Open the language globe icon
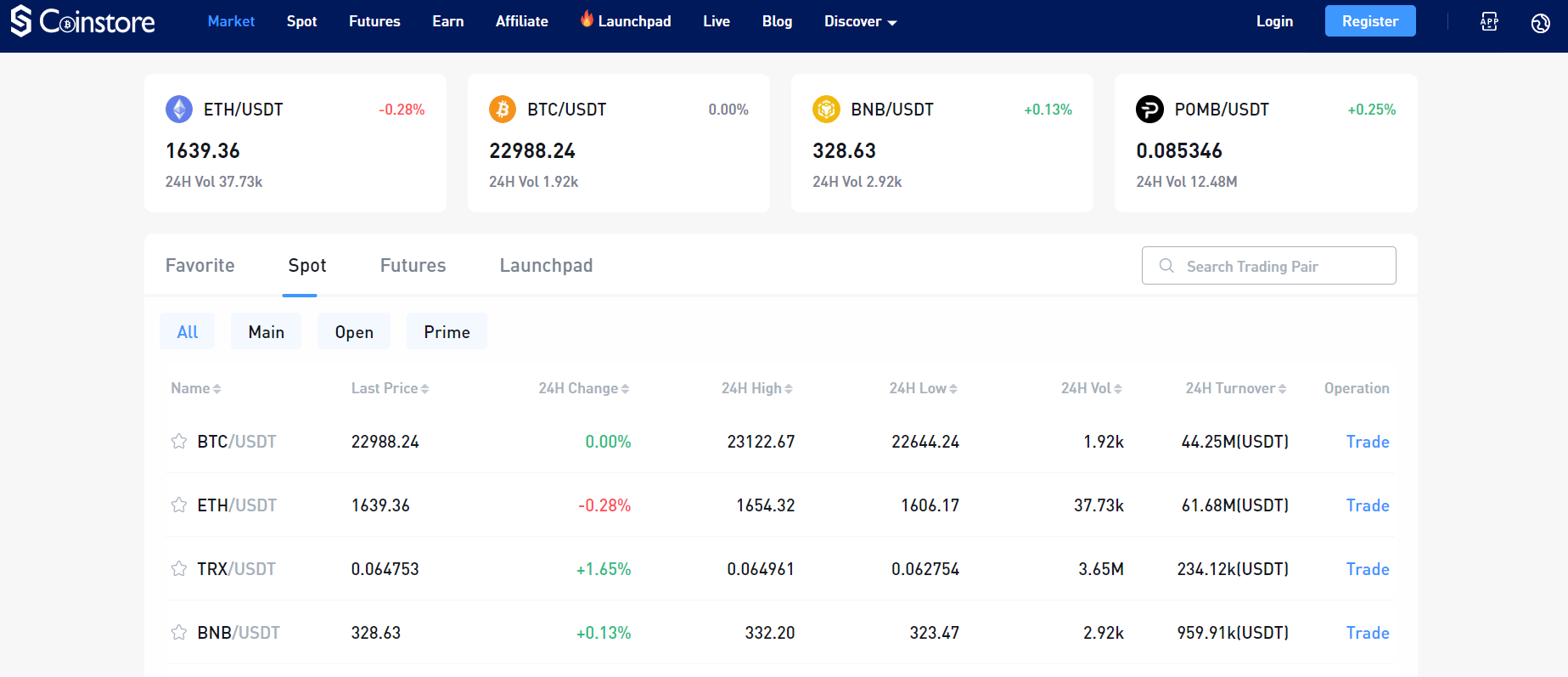 coord(1540,23)
